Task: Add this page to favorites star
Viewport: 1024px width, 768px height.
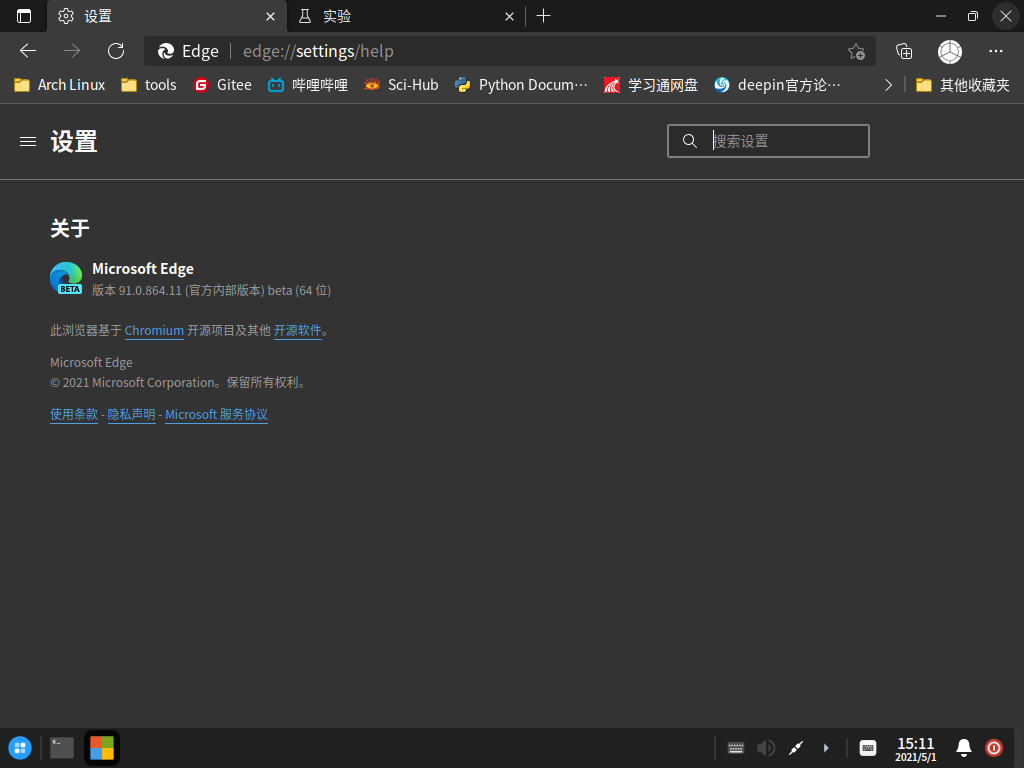Action: click(x=856, y=51)
